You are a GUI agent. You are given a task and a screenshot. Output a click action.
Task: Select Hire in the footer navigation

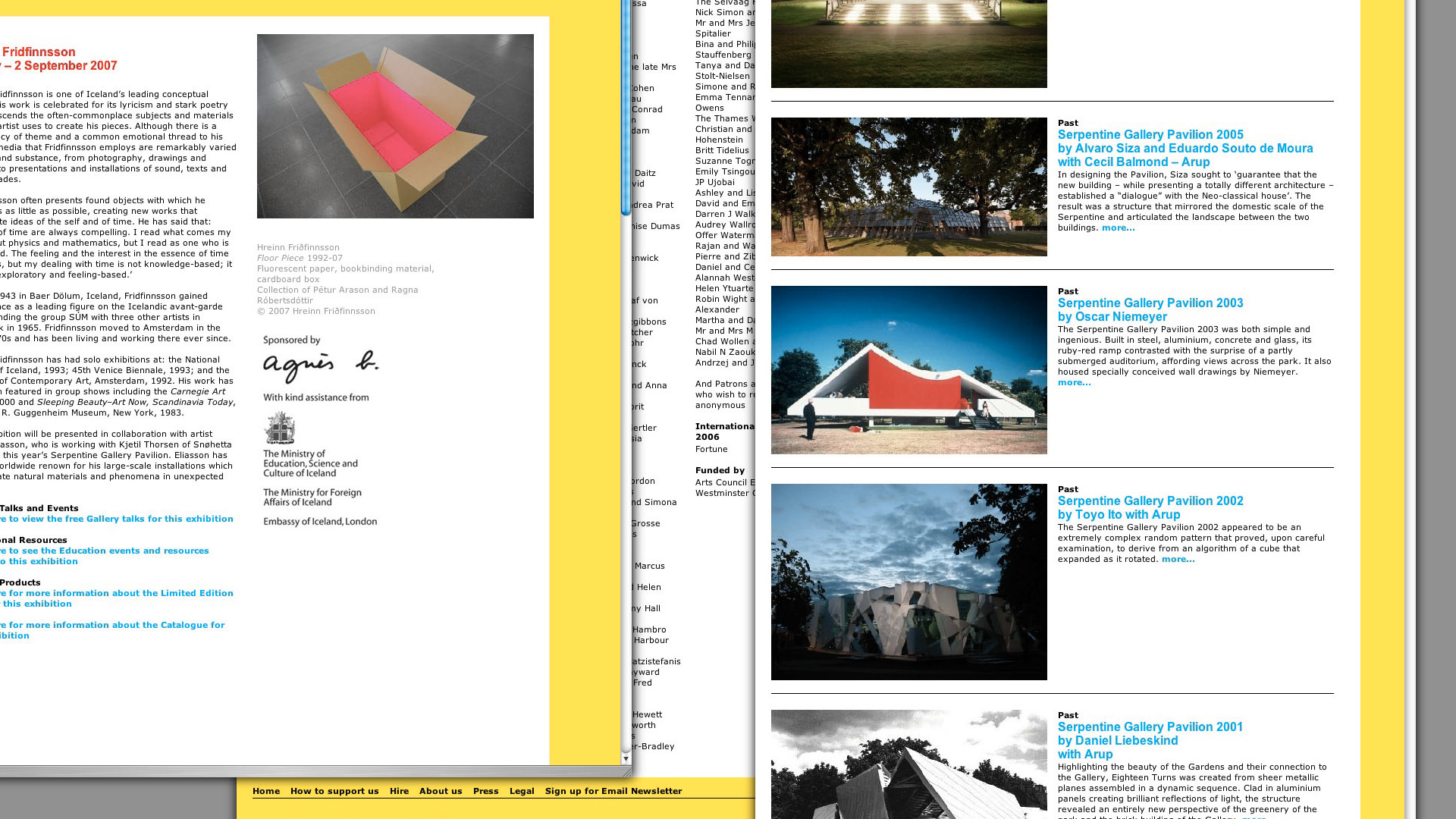tap(399, 791)
